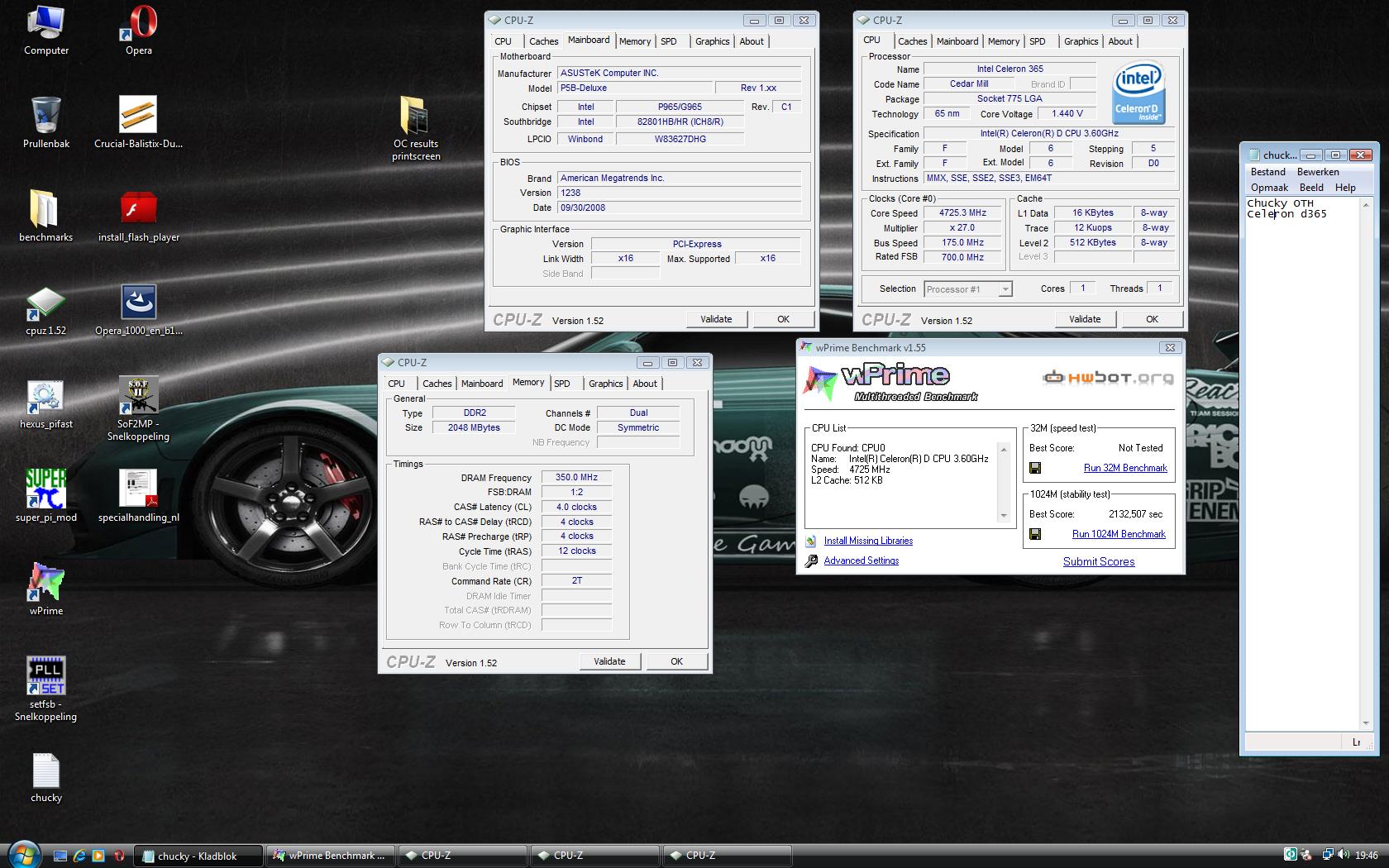
Task: Open the setfsb Snelkoppeling shortcut
Action: [46, 689]
